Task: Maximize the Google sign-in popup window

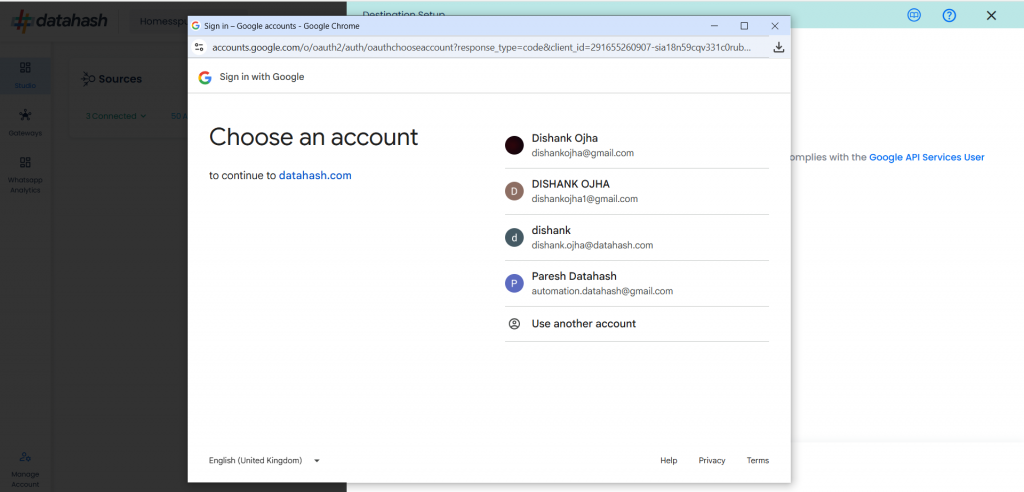Action: click(x=744, y=26)
